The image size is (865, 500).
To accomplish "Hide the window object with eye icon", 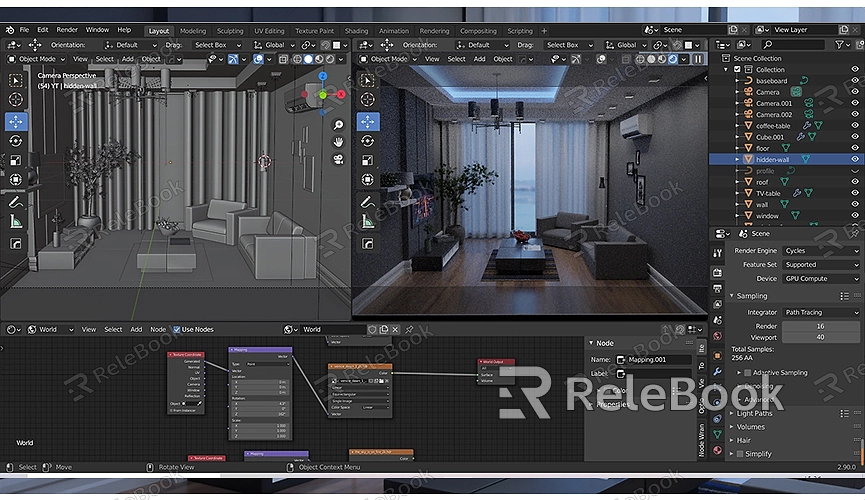I will pyautogui.click(x=855, y=216).
